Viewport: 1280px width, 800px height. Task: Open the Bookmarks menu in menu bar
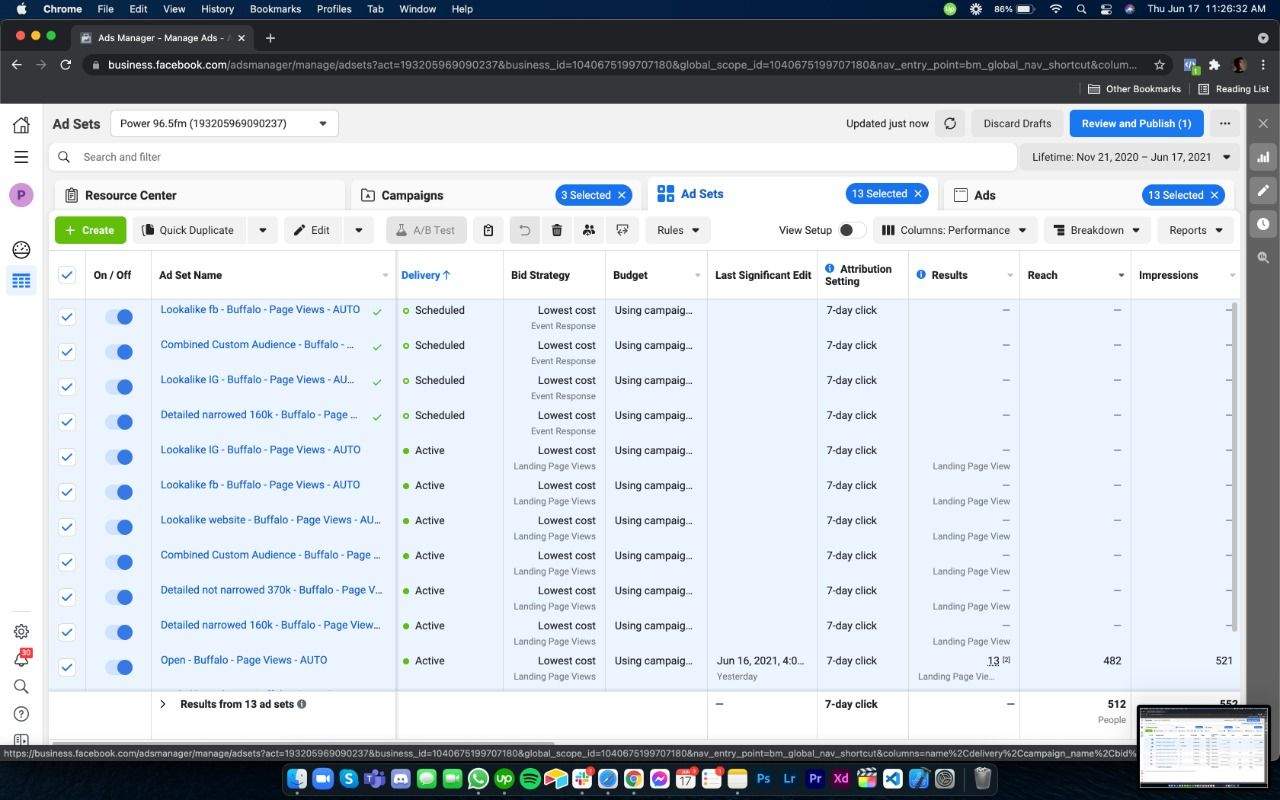pyautogui.click(x=275, y=9)
